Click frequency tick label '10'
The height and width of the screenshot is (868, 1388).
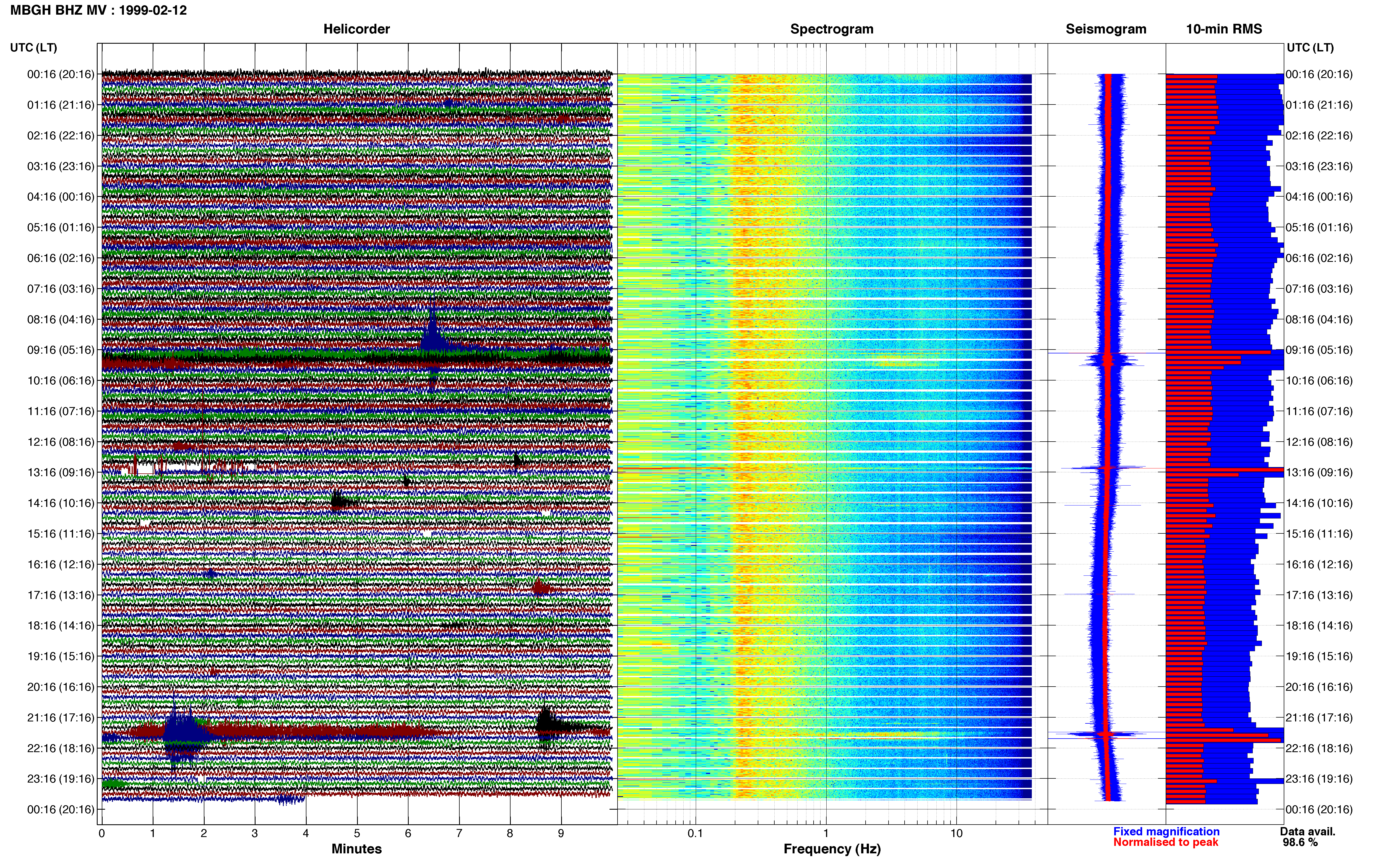click(956, 833)
